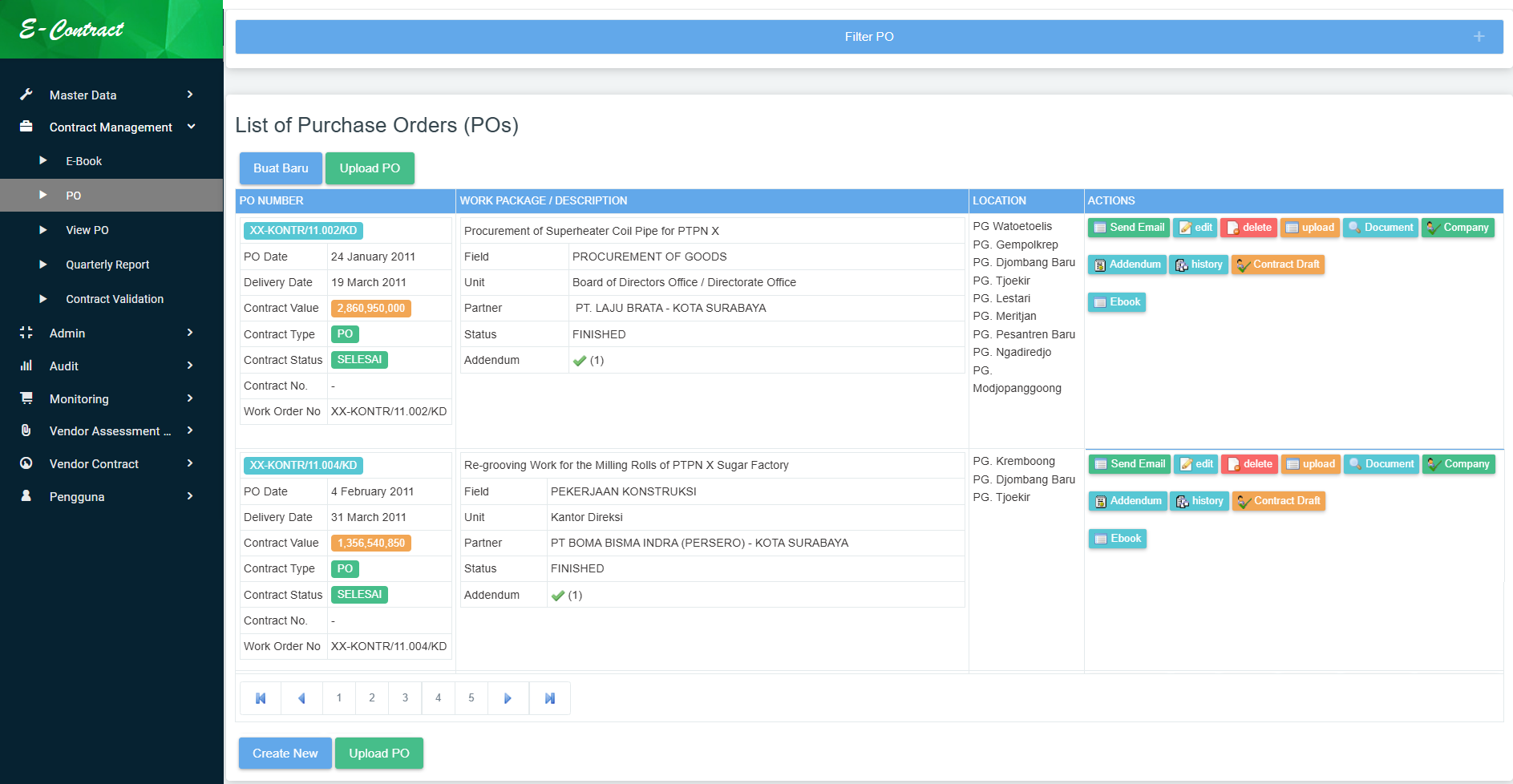
Task: Select Quarterly Report in the sidebar
Action: [x=107, y=264]
